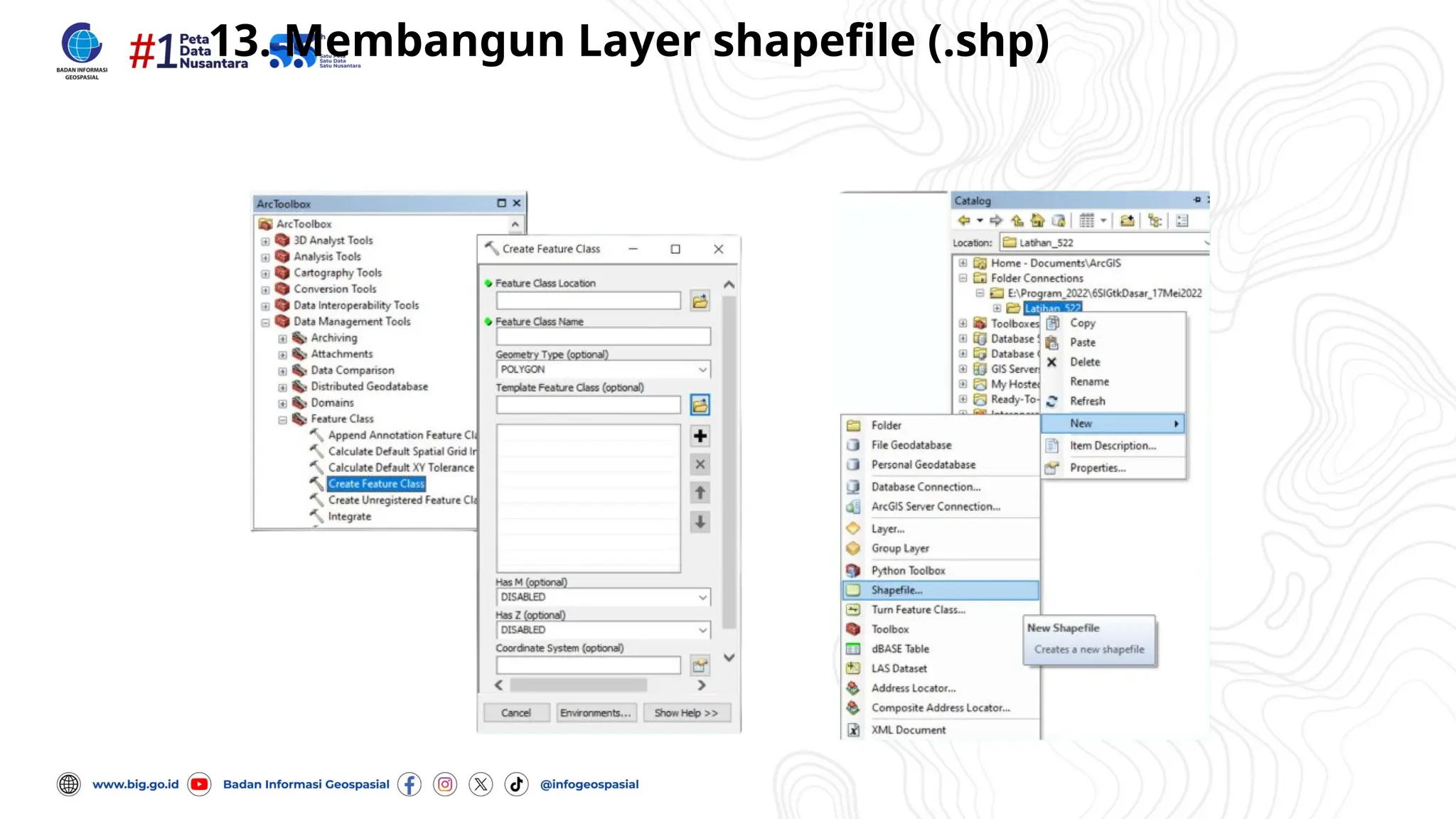Click Toggle Contents Panel tree icon

click(x=1155, y=220)
